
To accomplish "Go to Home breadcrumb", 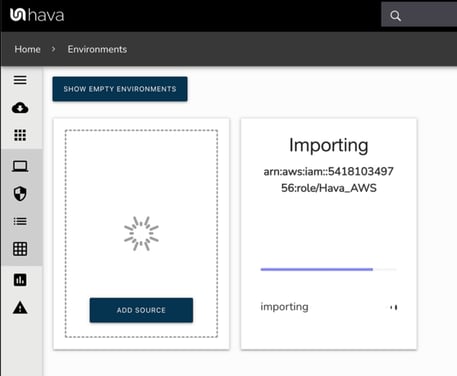I will pyautogui.click(x=27, y=49).
